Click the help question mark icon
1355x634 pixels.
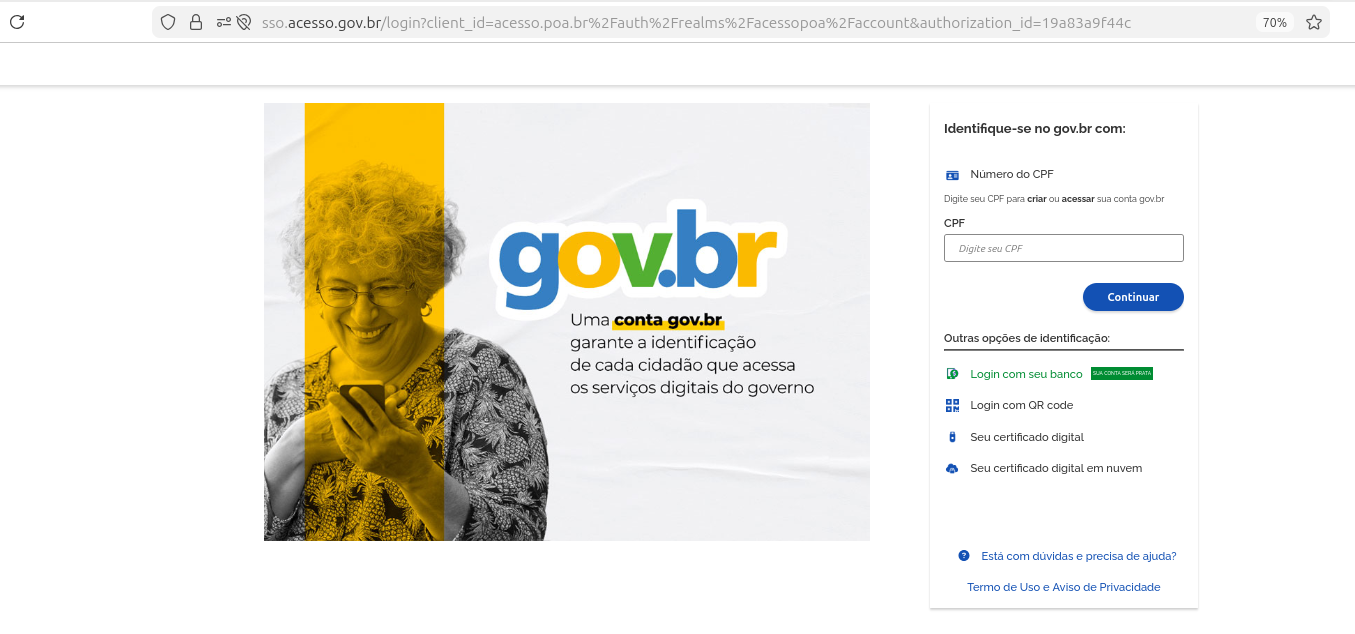[x=964, y=555]
